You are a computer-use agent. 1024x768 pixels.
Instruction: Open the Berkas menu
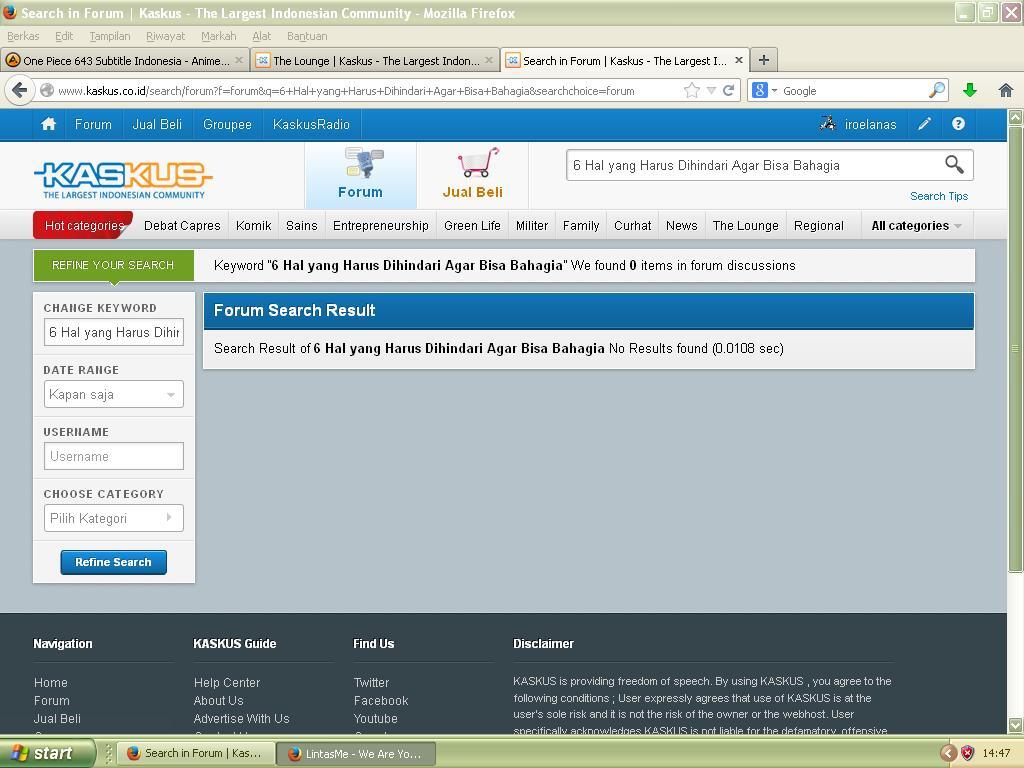pos(23,36)
